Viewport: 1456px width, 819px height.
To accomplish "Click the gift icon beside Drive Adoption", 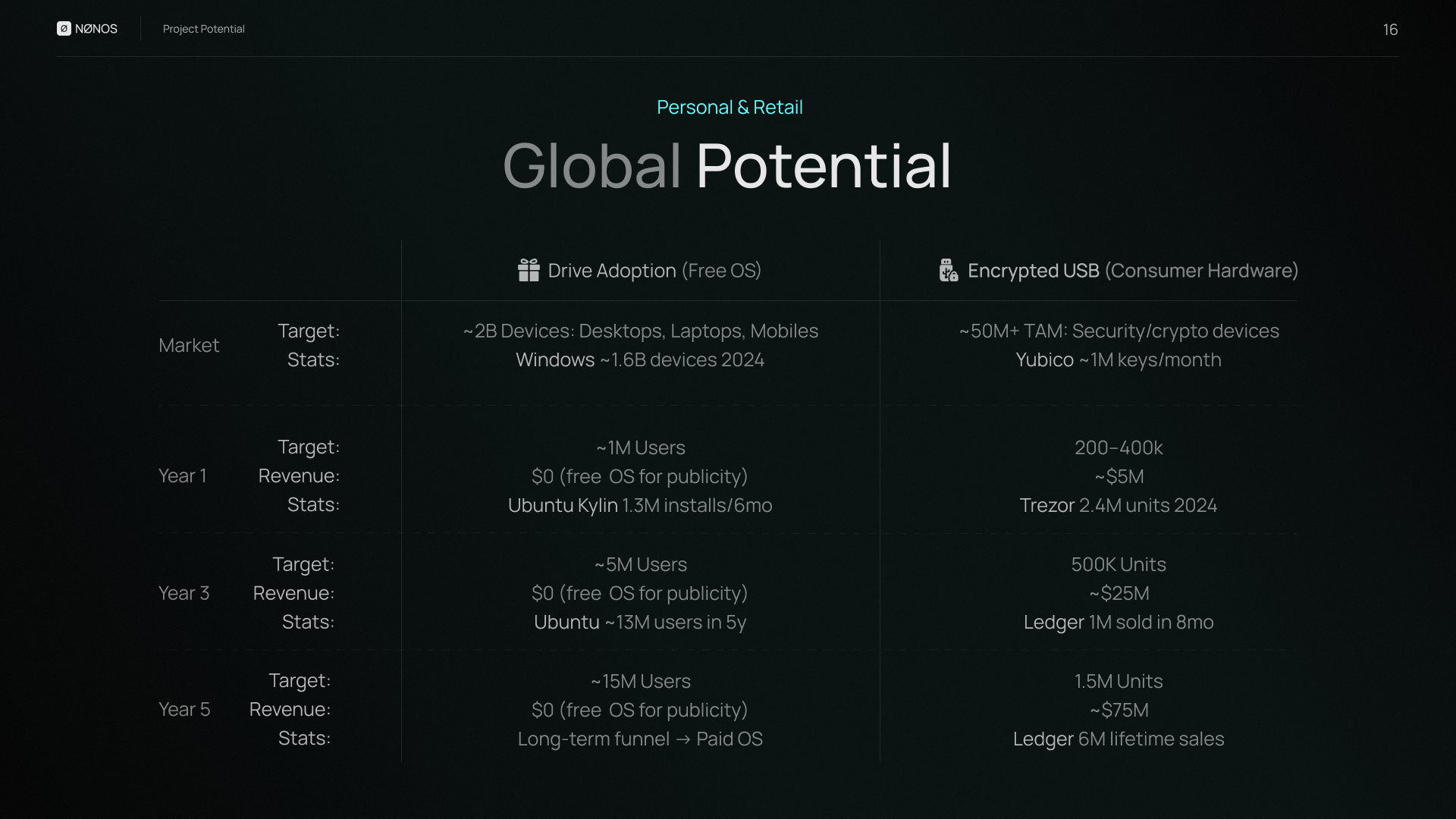I will [x=529, y=270].
